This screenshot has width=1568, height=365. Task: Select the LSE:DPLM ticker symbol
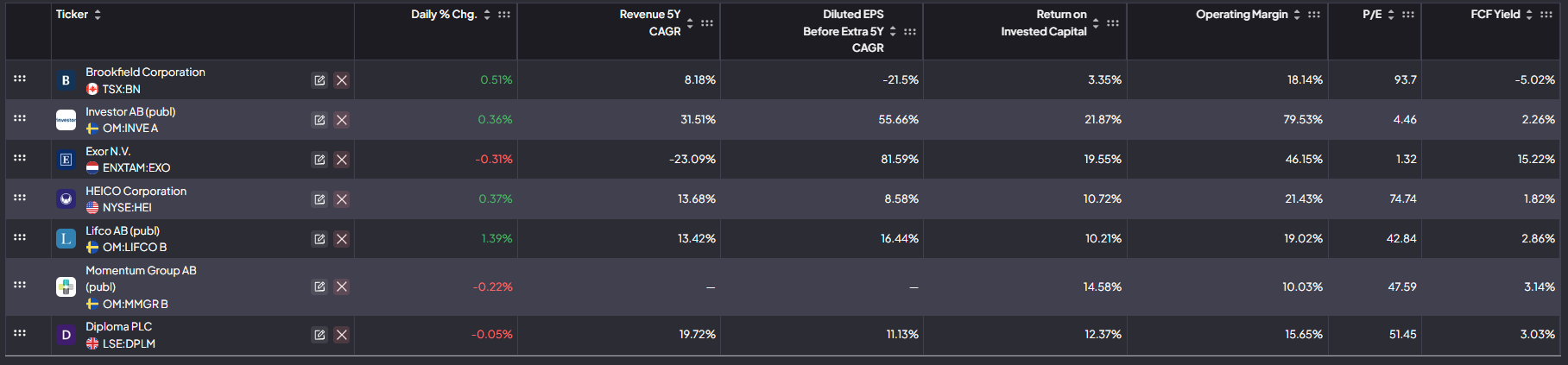coord(129,343)
